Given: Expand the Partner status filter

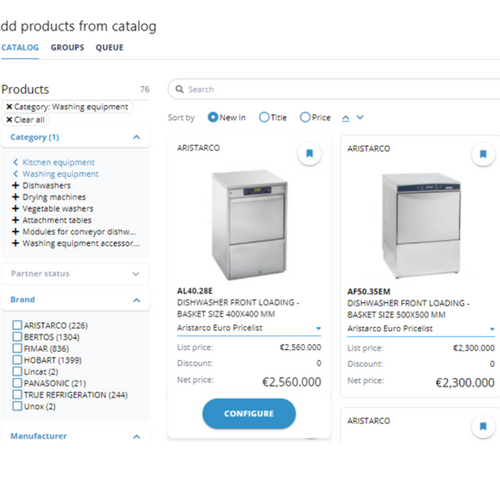Looking at the screenshot, I should [x=75, y=274].
